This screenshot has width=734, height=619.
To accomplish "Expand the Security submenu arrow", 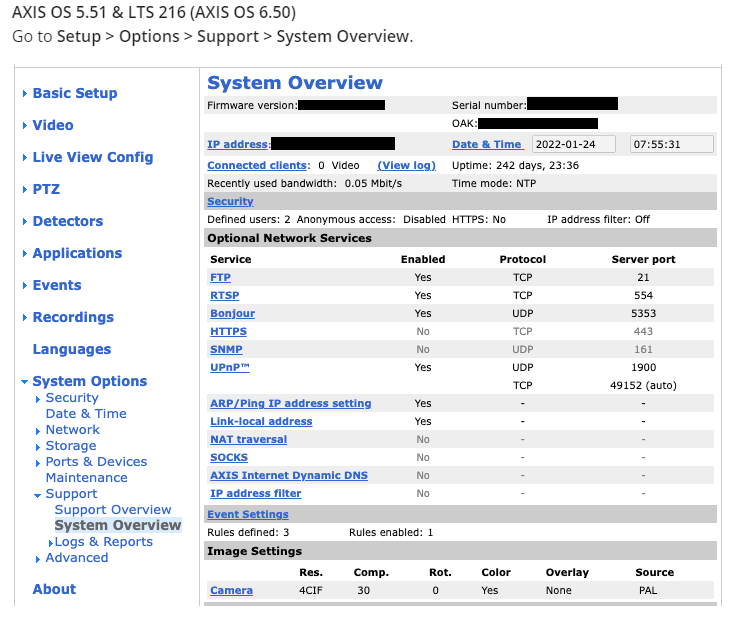I will (x=38, y=399).
